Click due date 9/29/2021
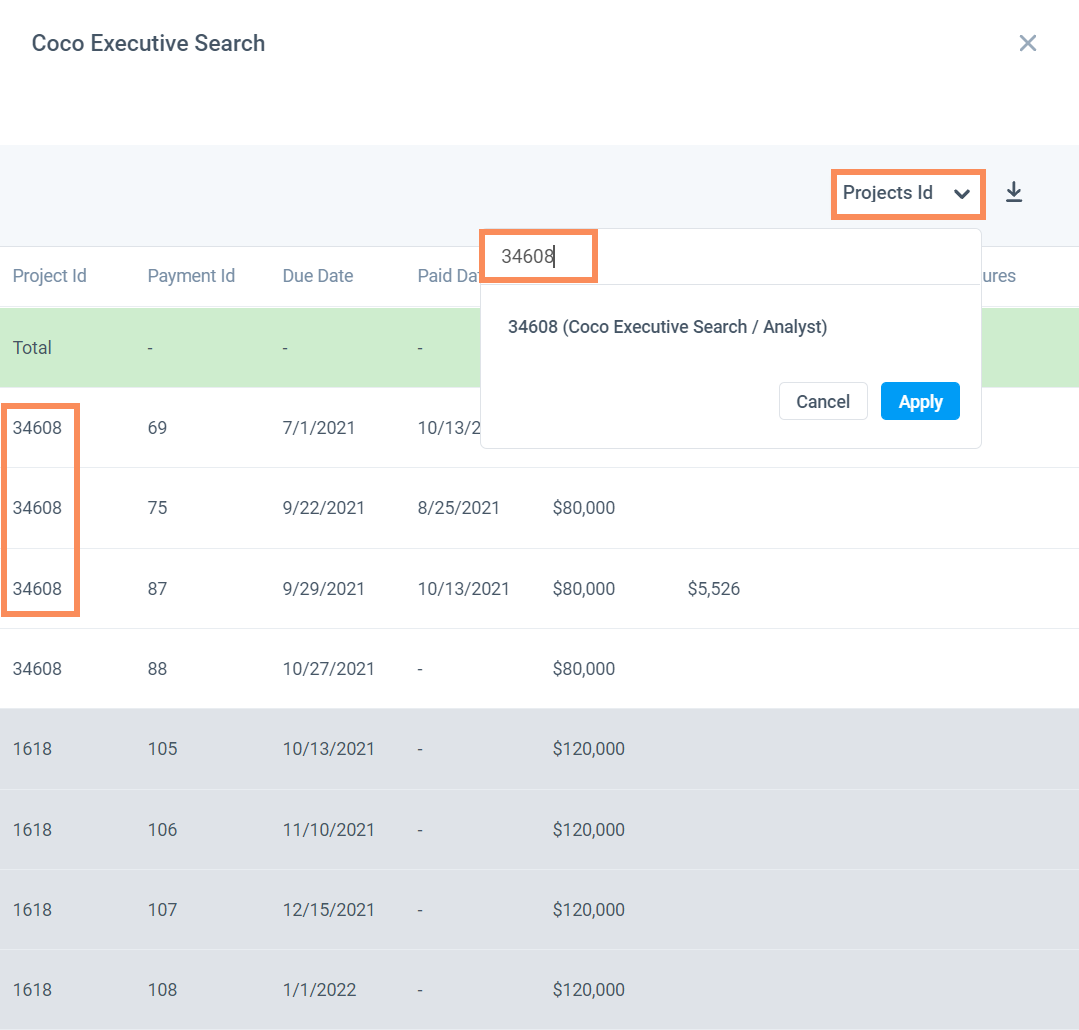 (x=323, y=589)
